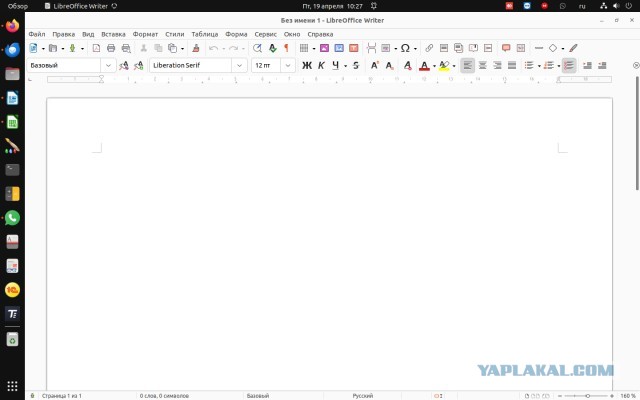Open the Правка menu
This screenshot has height=400, width=640.
click(64, 34)
